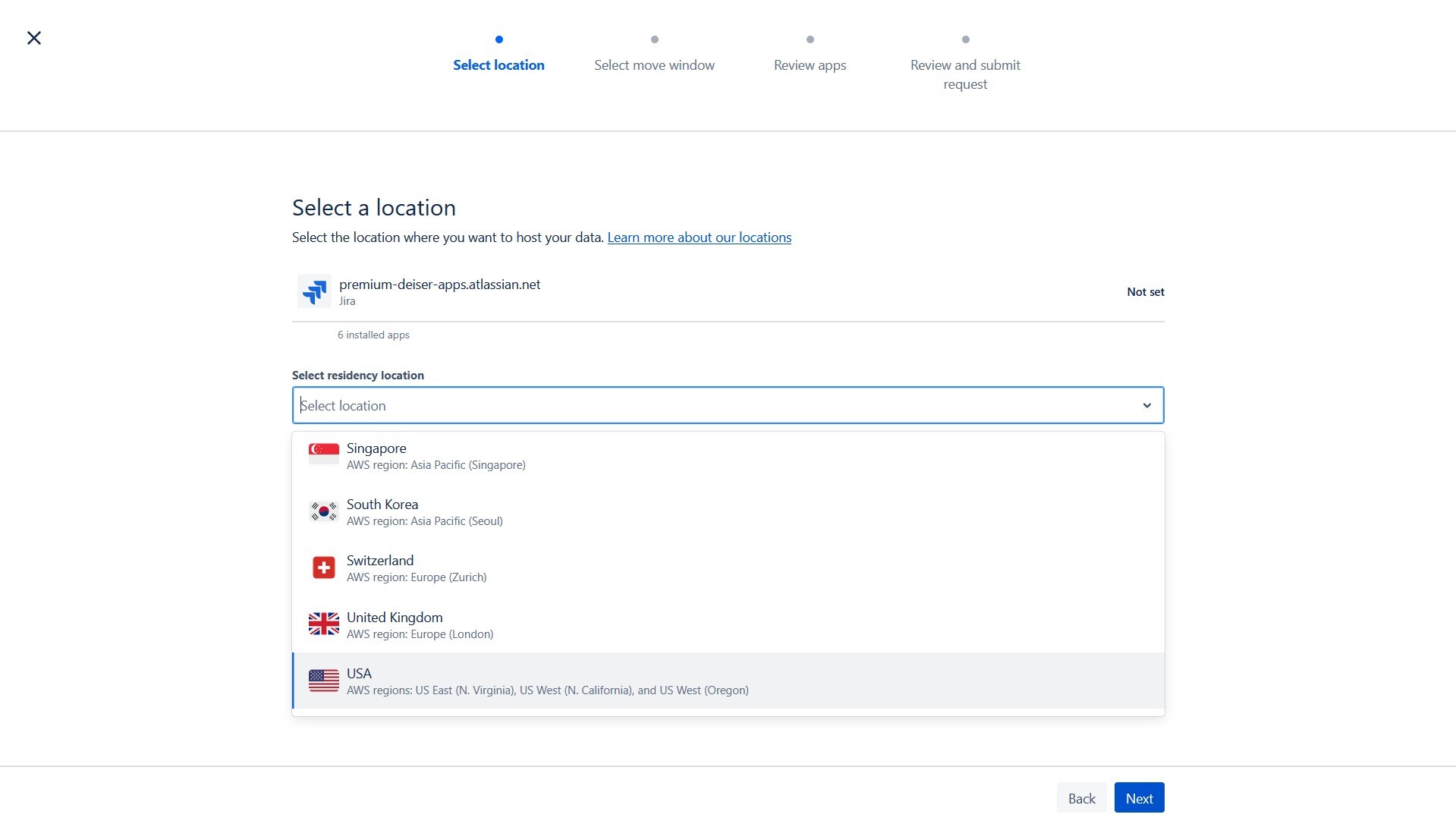Go to the Review apps step
This screenshot has height=827, width=1456.
(810, 65)
